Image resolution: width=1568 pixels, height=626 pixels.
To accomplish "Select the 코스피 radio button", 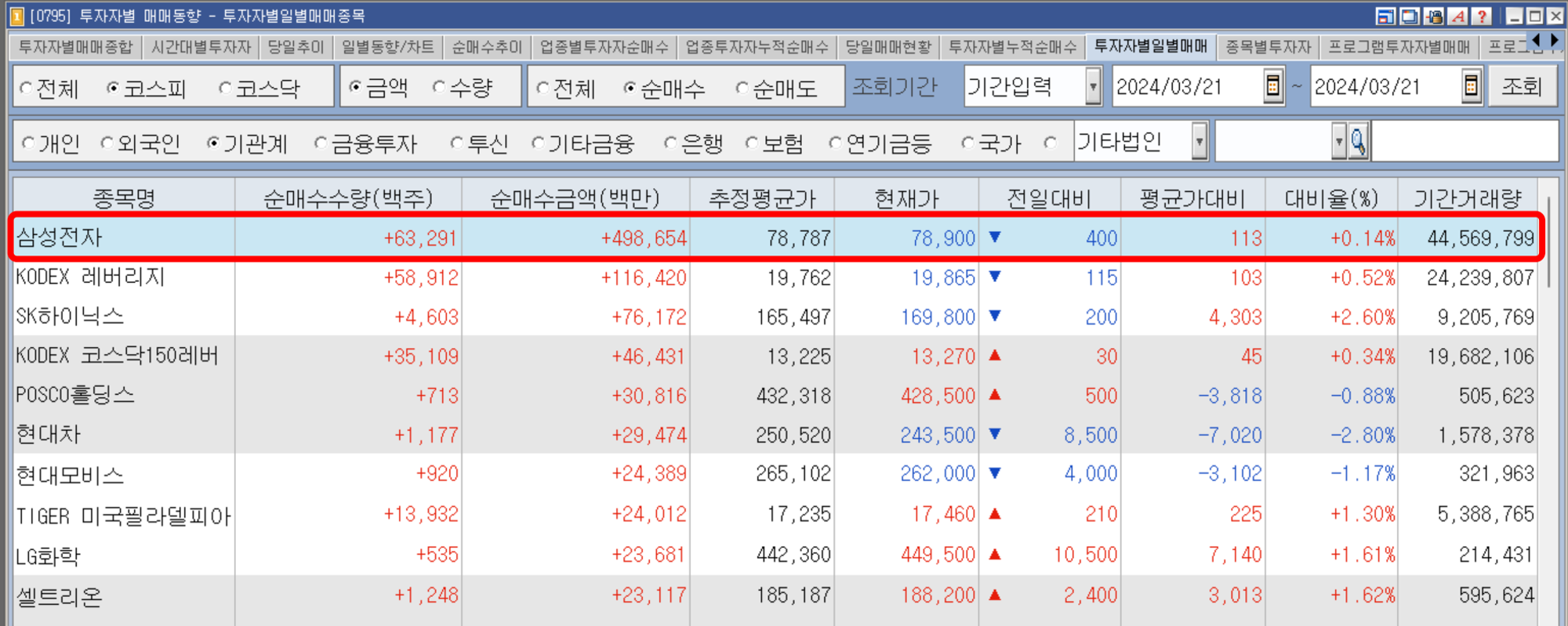I will pyautogui.click(x=114, y=89).
